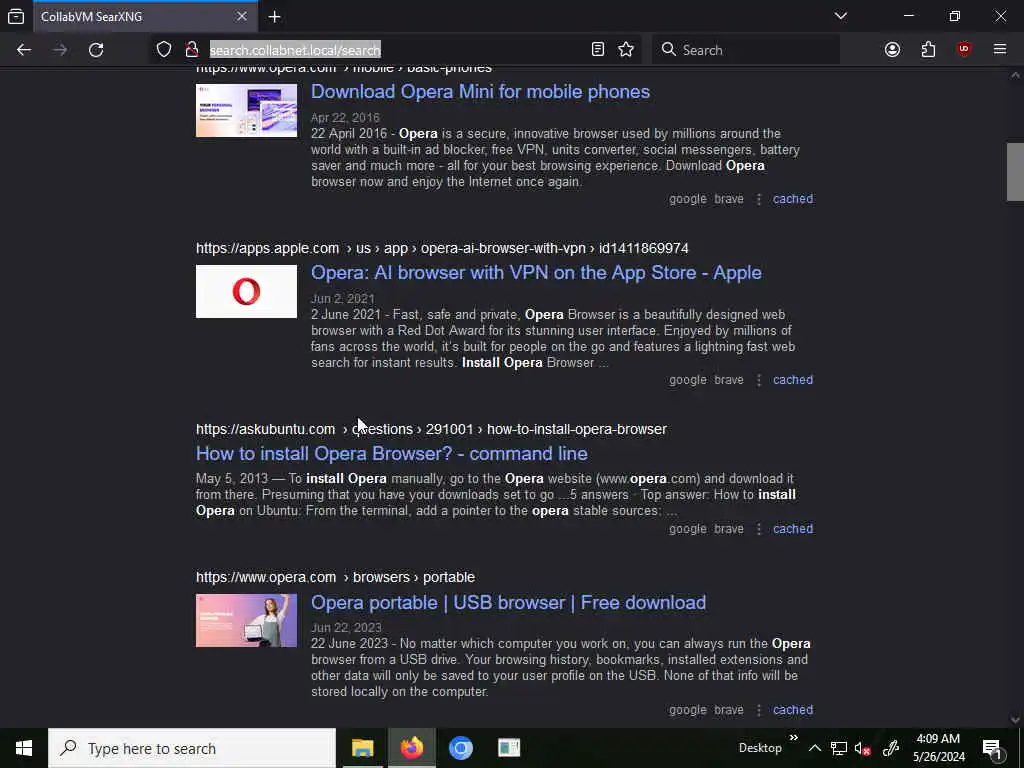Expand options dots on Opera Mini result
Screen dimensions: 1024x768
point(759,199)
